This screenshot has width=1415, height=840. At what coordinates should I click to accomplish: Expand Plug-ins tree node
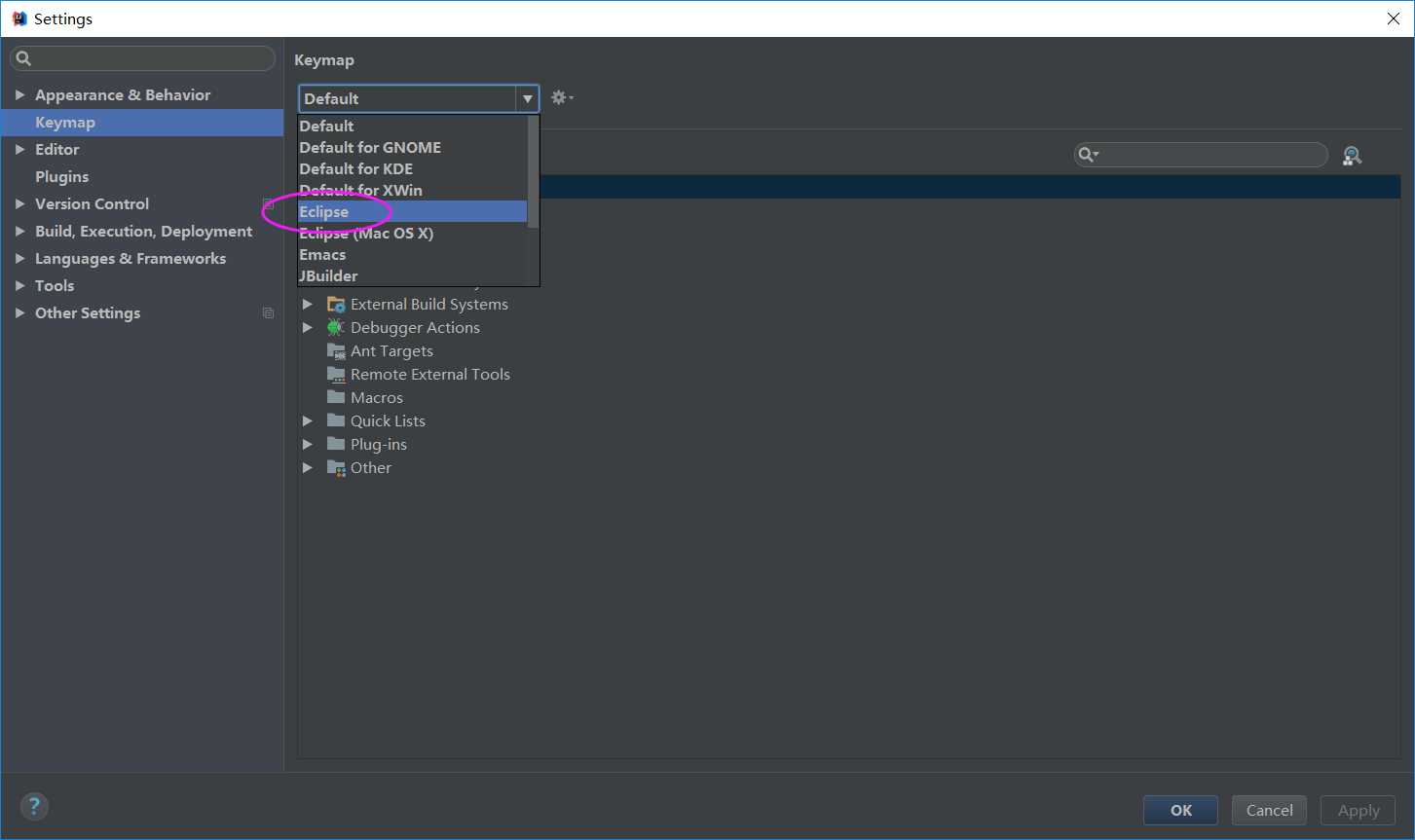(308, 445)
